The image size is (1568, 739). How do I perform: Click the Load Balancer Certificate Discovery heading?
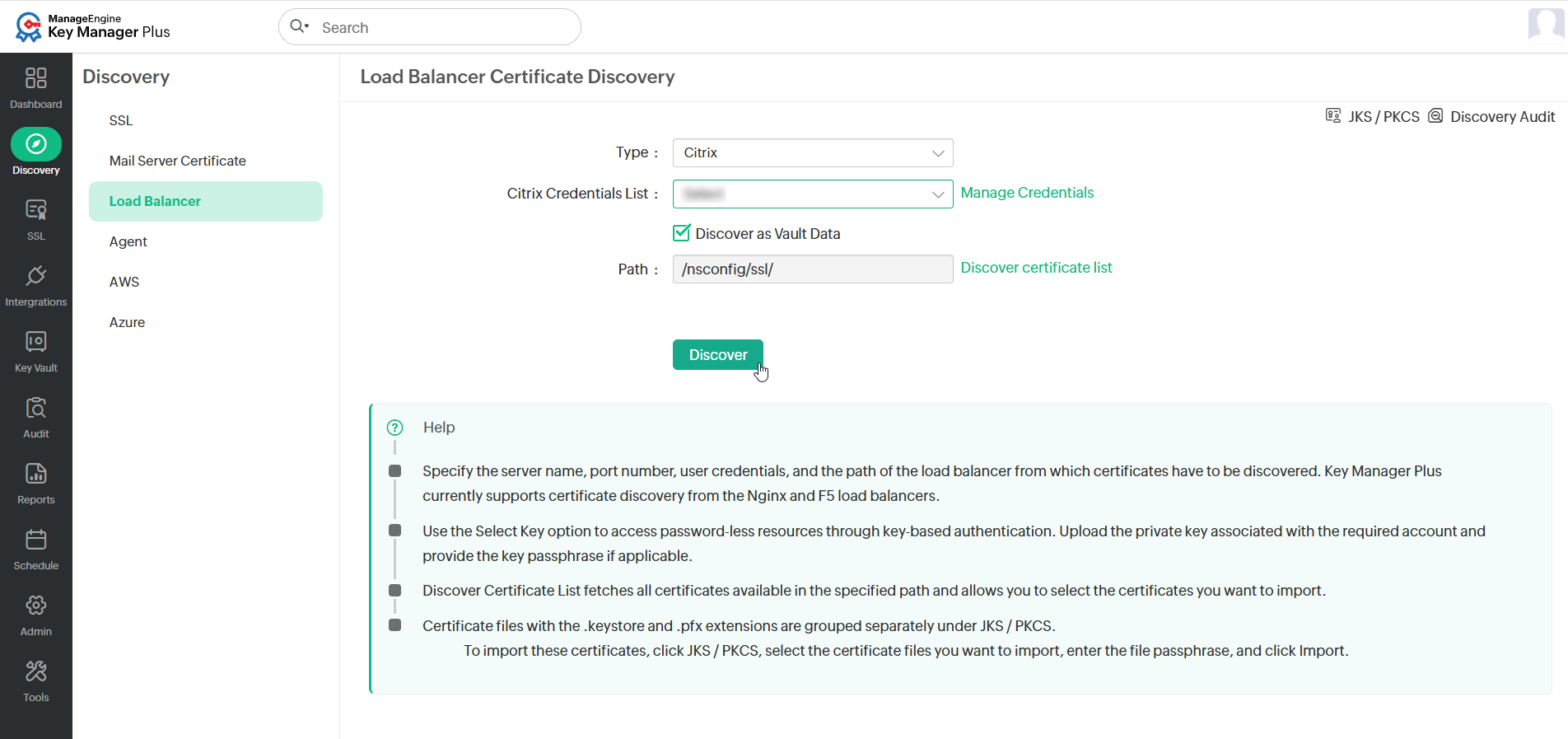517,77
